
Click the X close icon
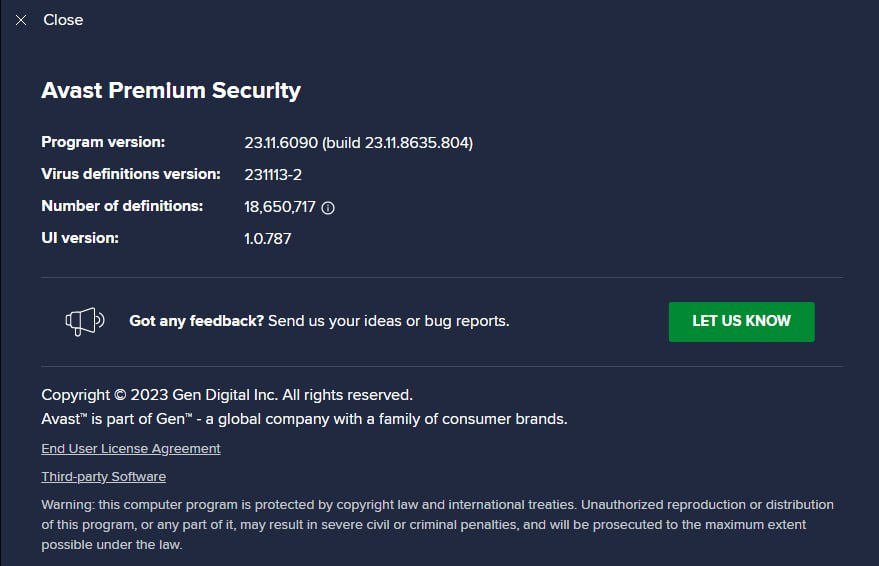(21, 20)
